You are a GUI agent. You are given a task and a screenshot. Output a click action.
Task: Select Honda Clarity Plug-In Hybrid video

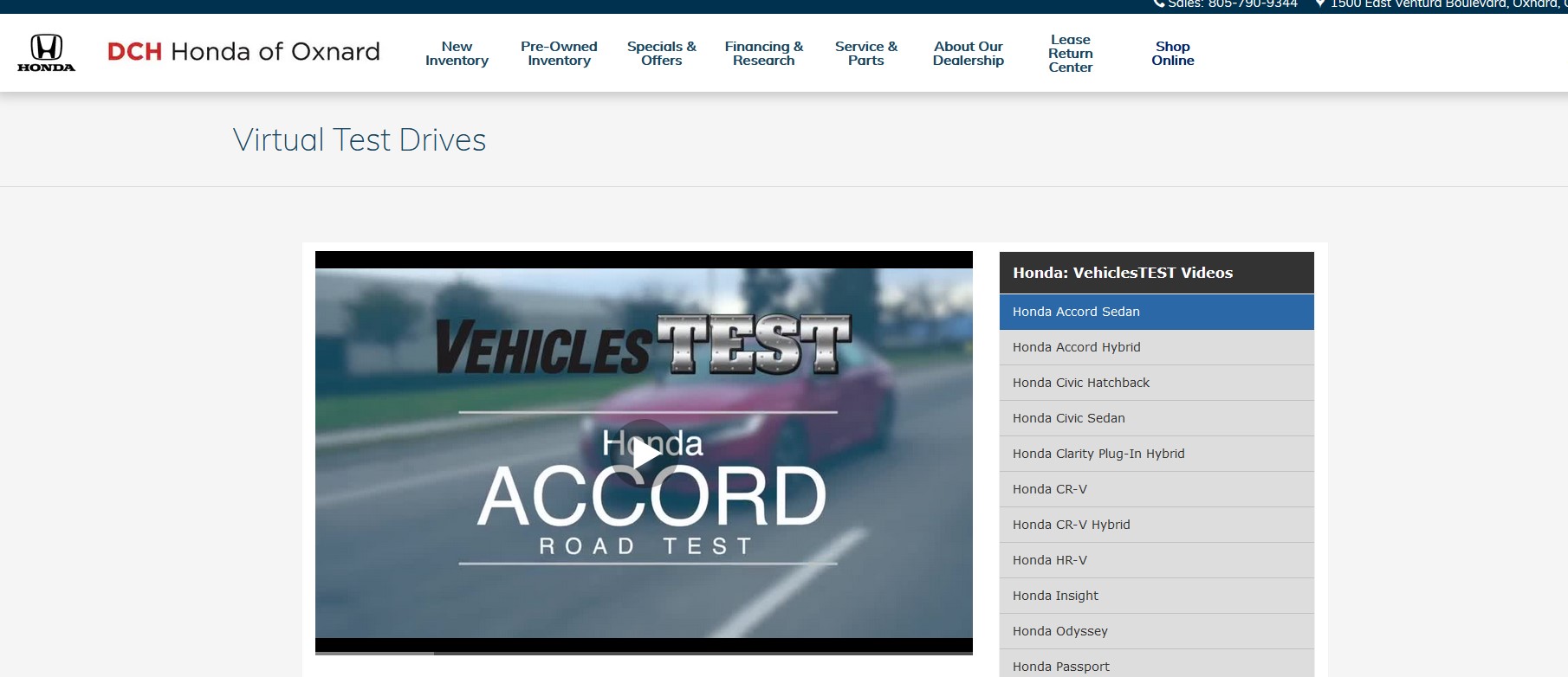1157,454
